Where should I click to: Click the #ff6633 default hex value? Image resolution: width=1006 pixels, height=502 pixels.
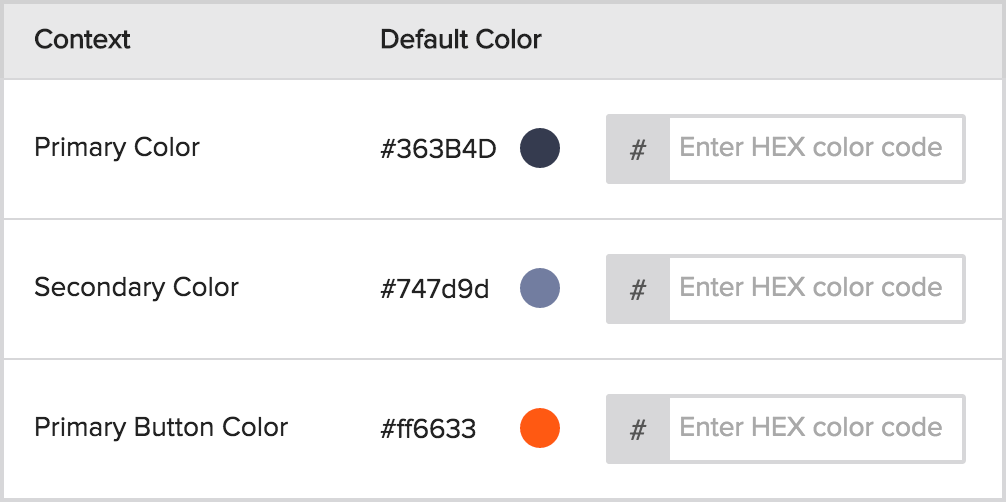point(428,429)
